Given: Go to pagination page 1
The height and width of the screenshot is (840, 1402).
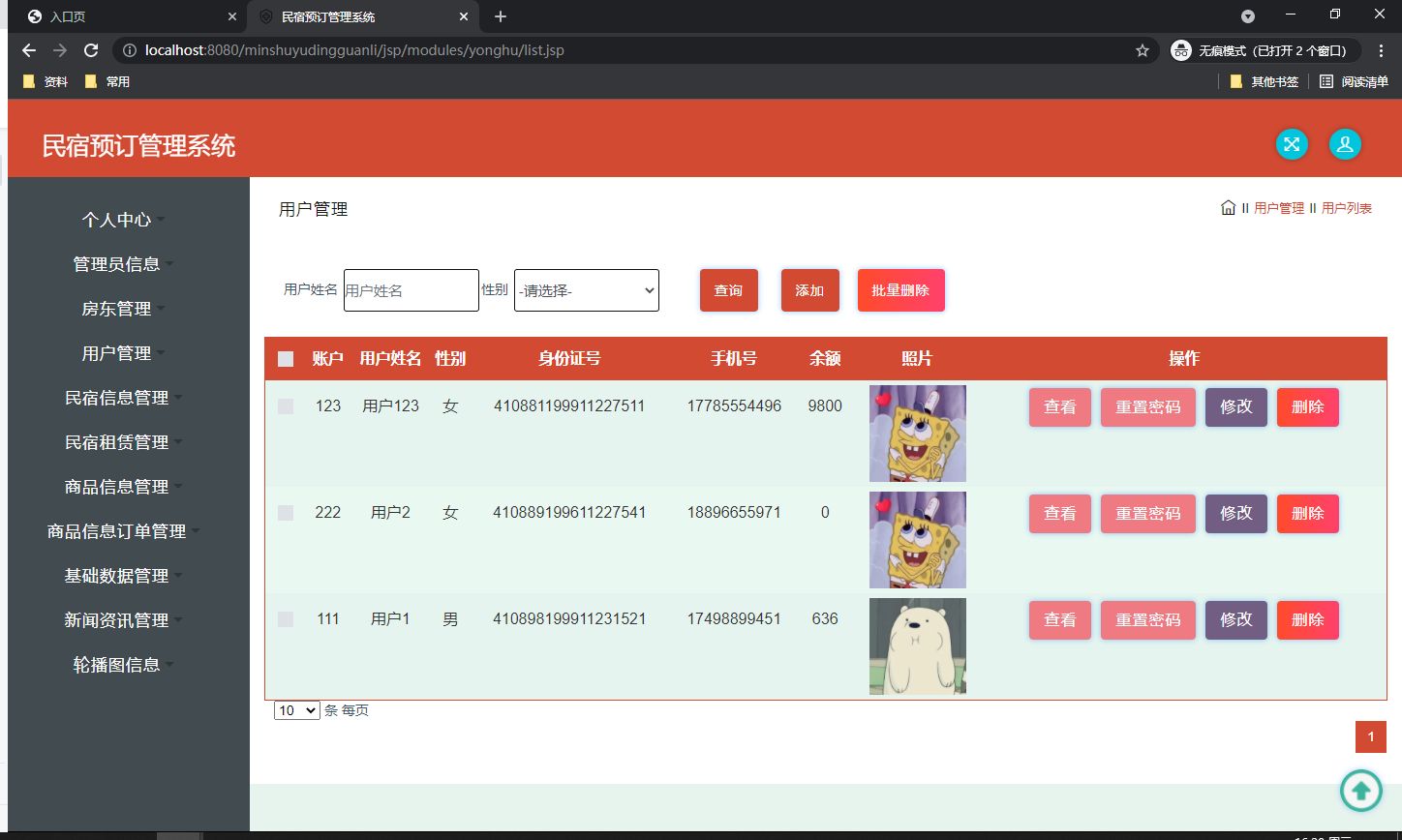Looking at the screenshot, I should pos(1371,737).
